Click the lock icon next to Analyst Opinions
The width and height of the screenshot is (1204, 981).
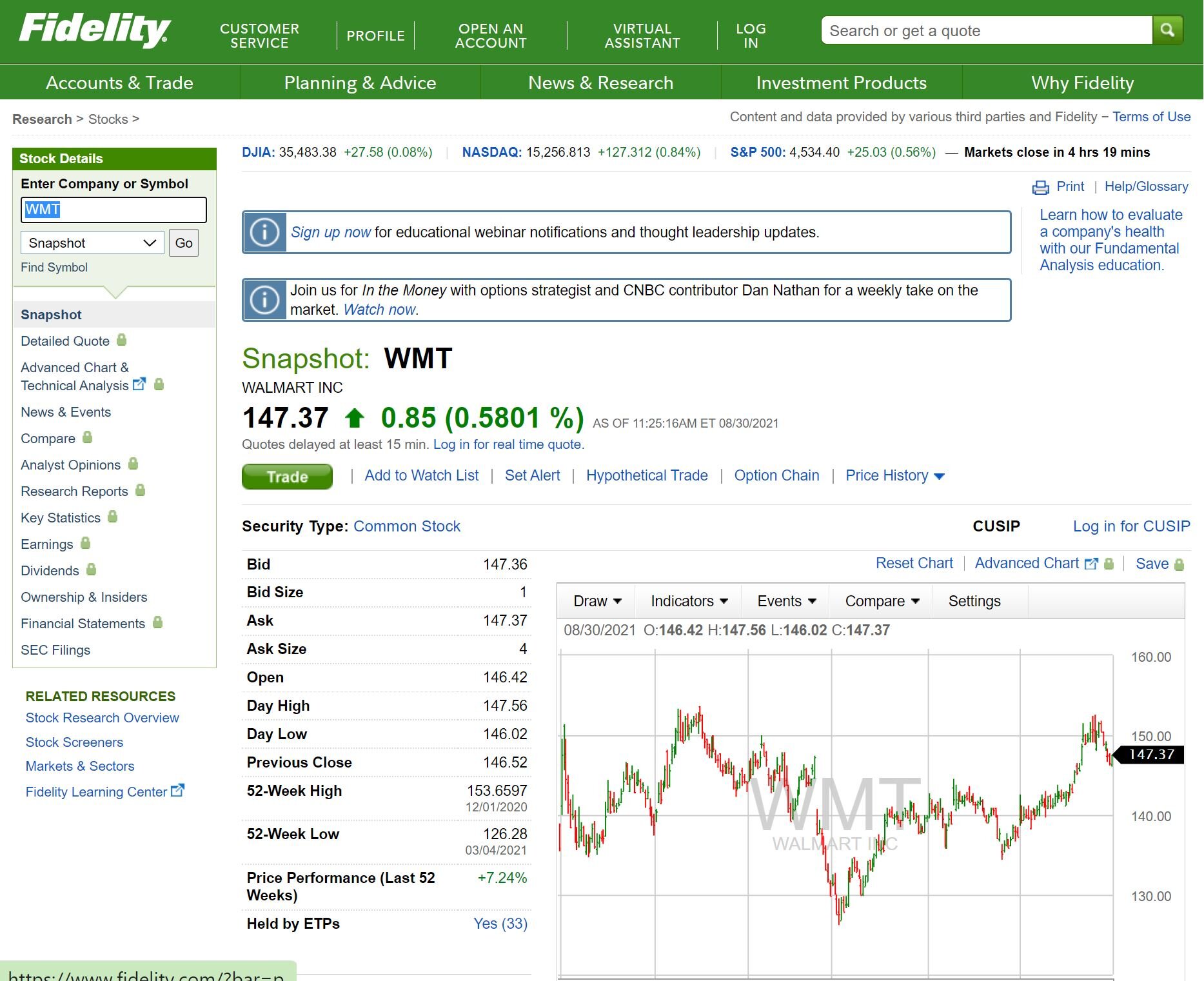click(x=133, y=464)
